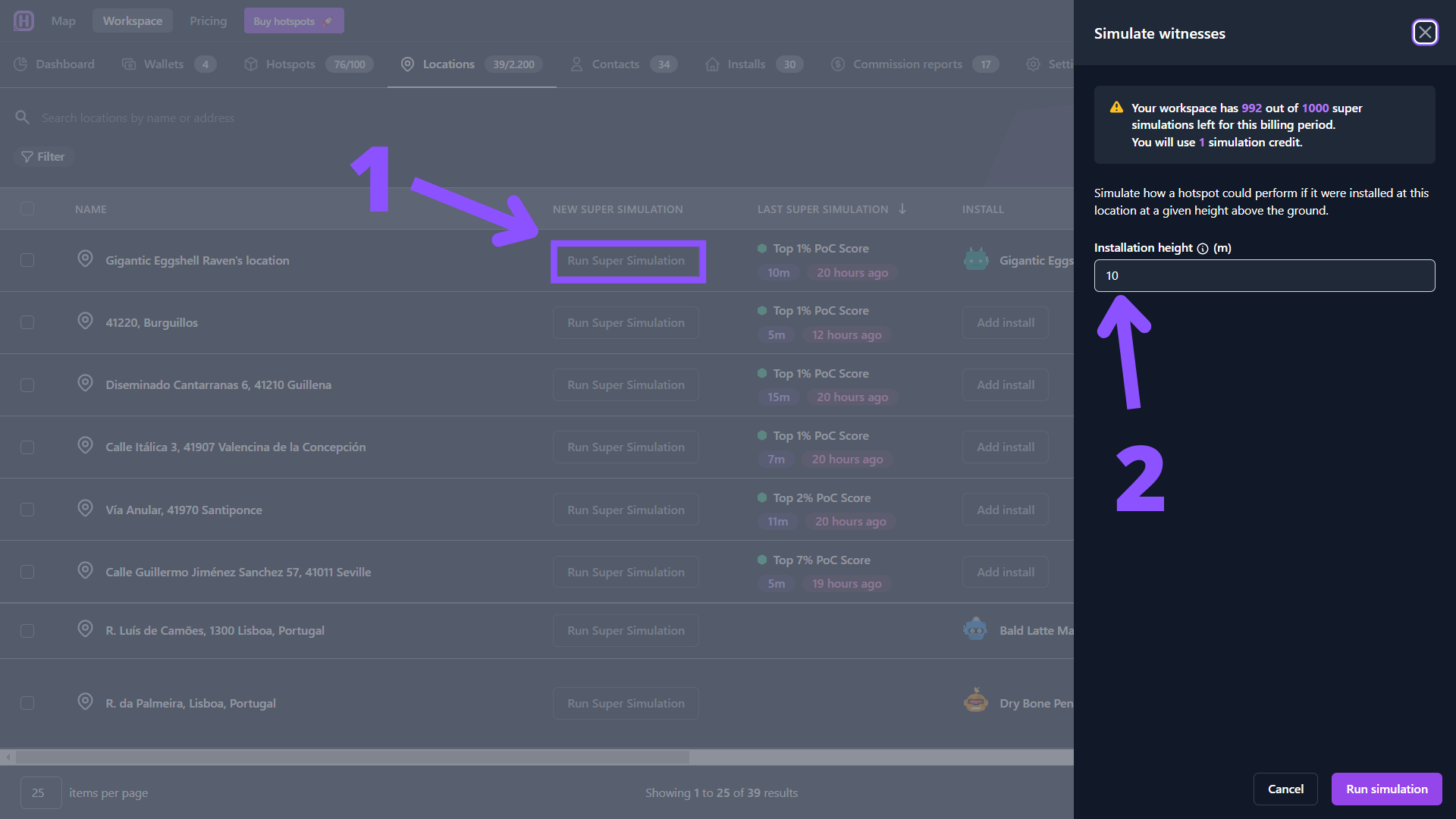Screen dimensions: 1456x819
Task: Click the funnel icon on Filter
Action: (x=27, y=157)
